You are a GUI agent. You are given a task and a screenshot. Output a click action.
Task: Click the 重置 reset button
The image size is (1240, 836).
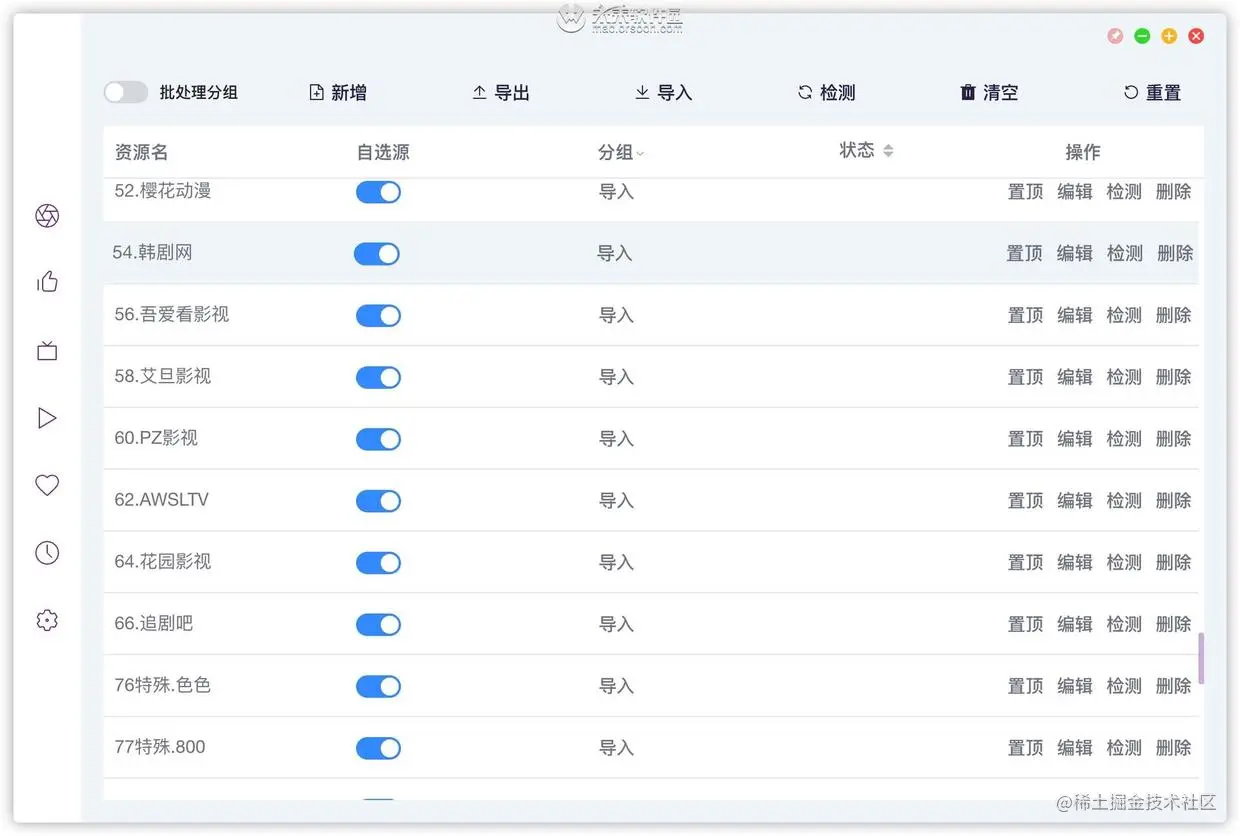pyautogui.click(x=1153, y=93)
